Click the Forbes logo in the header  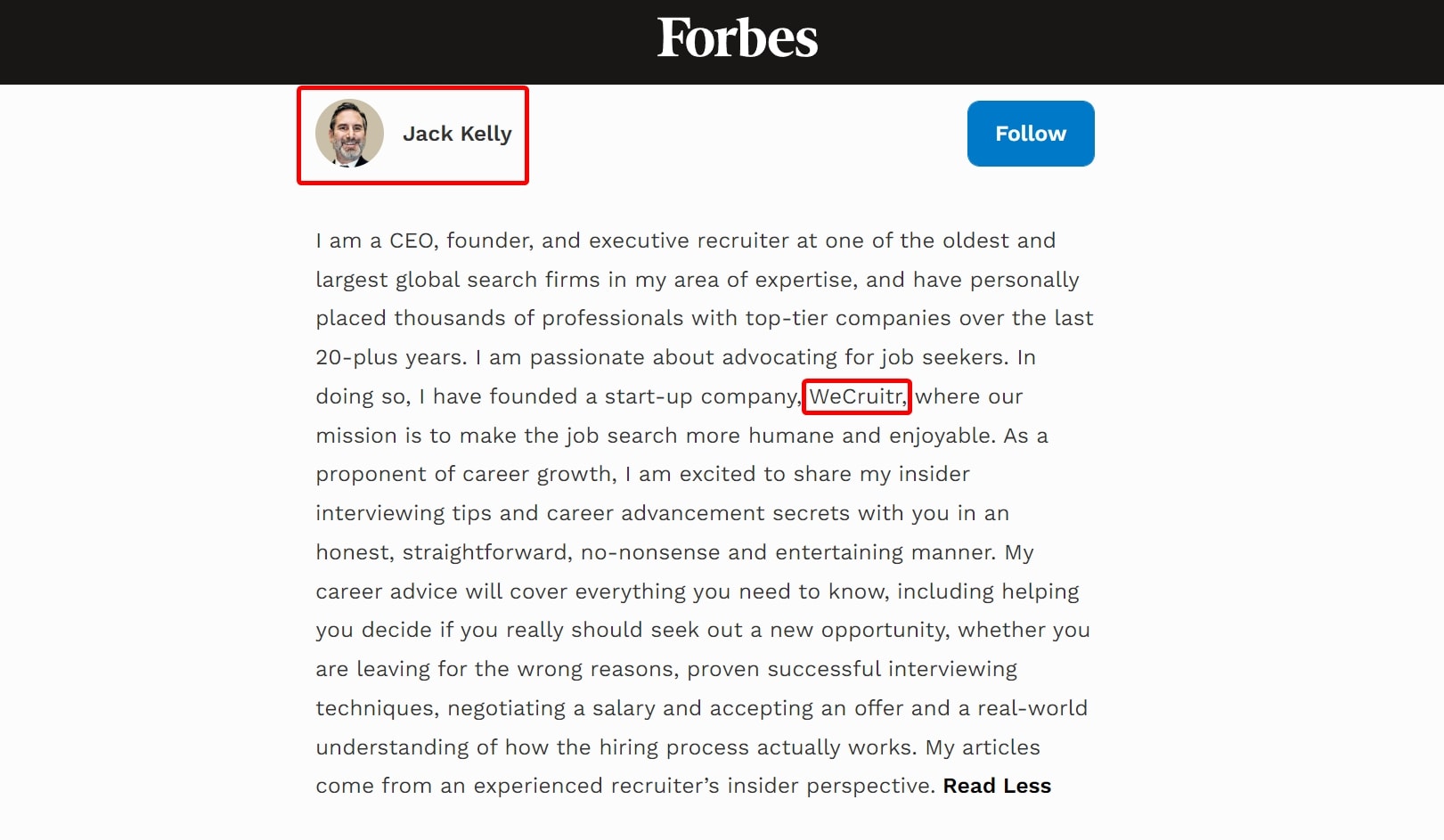click(737, 38)
